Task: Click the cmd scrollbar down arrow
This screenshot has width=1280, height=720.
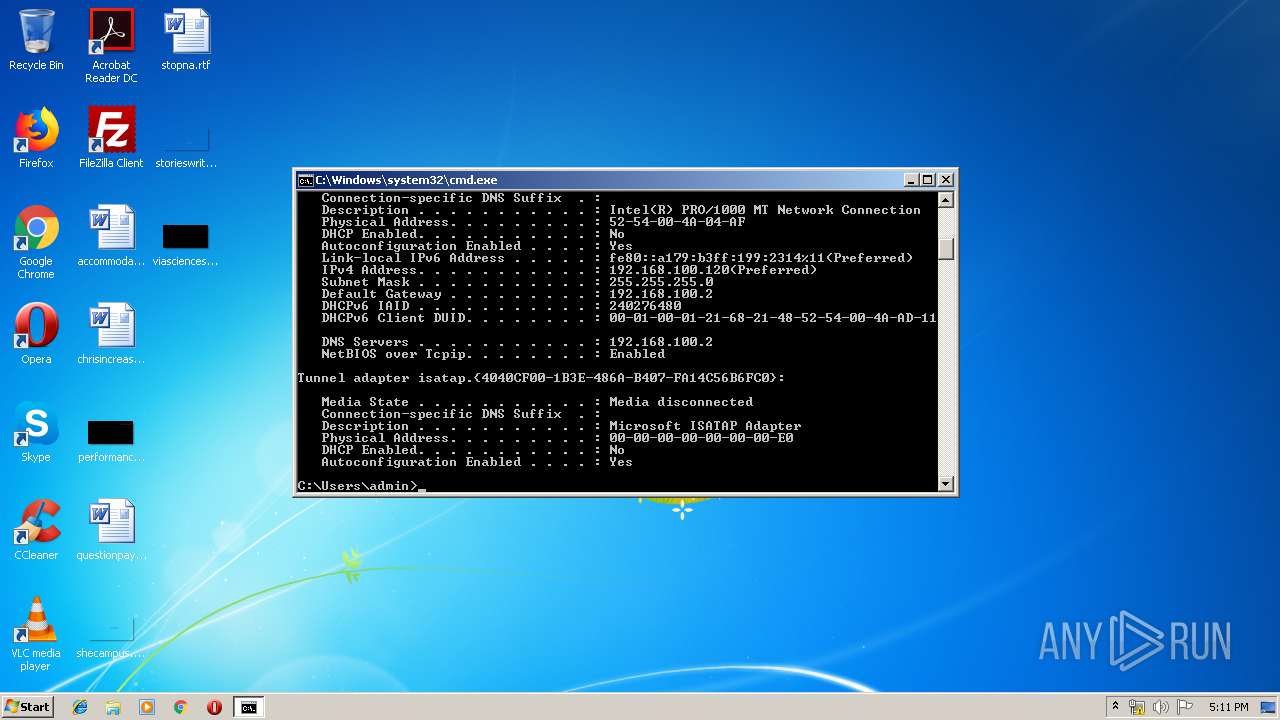Action: [x=946, y=484]
